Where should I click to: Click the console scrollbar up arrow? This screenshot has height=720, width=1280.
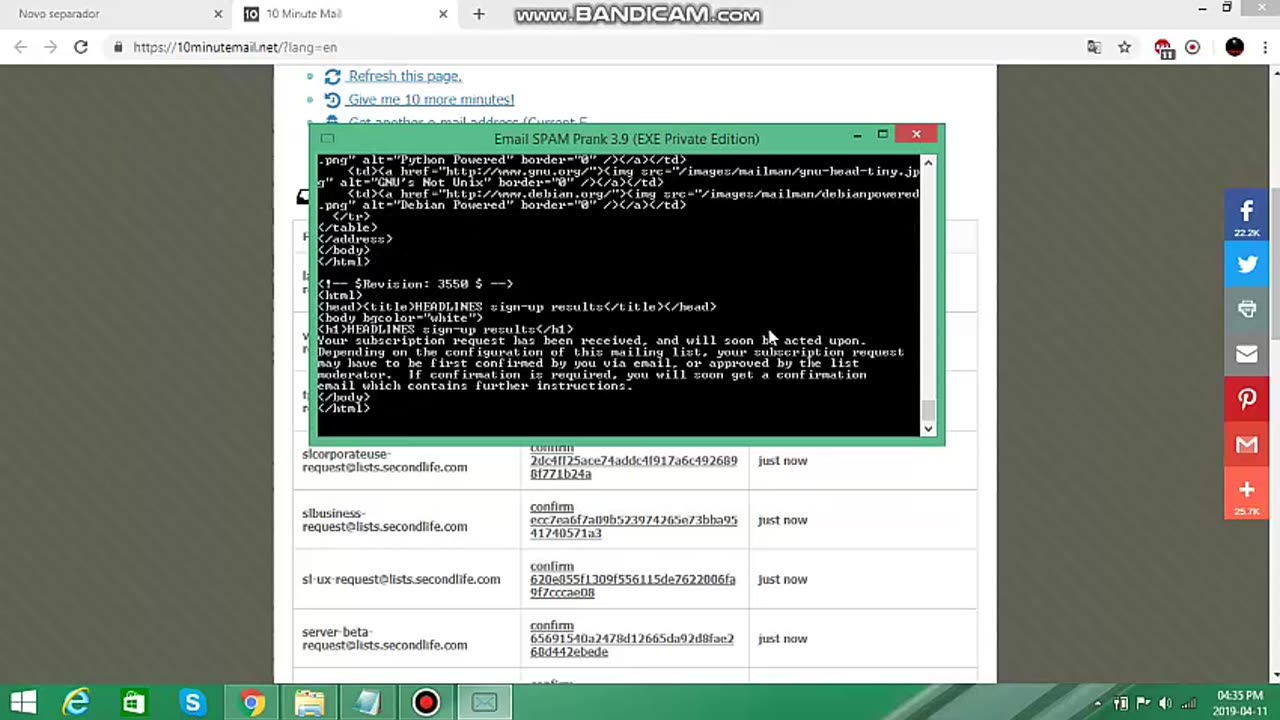click(x=928, y=163)
